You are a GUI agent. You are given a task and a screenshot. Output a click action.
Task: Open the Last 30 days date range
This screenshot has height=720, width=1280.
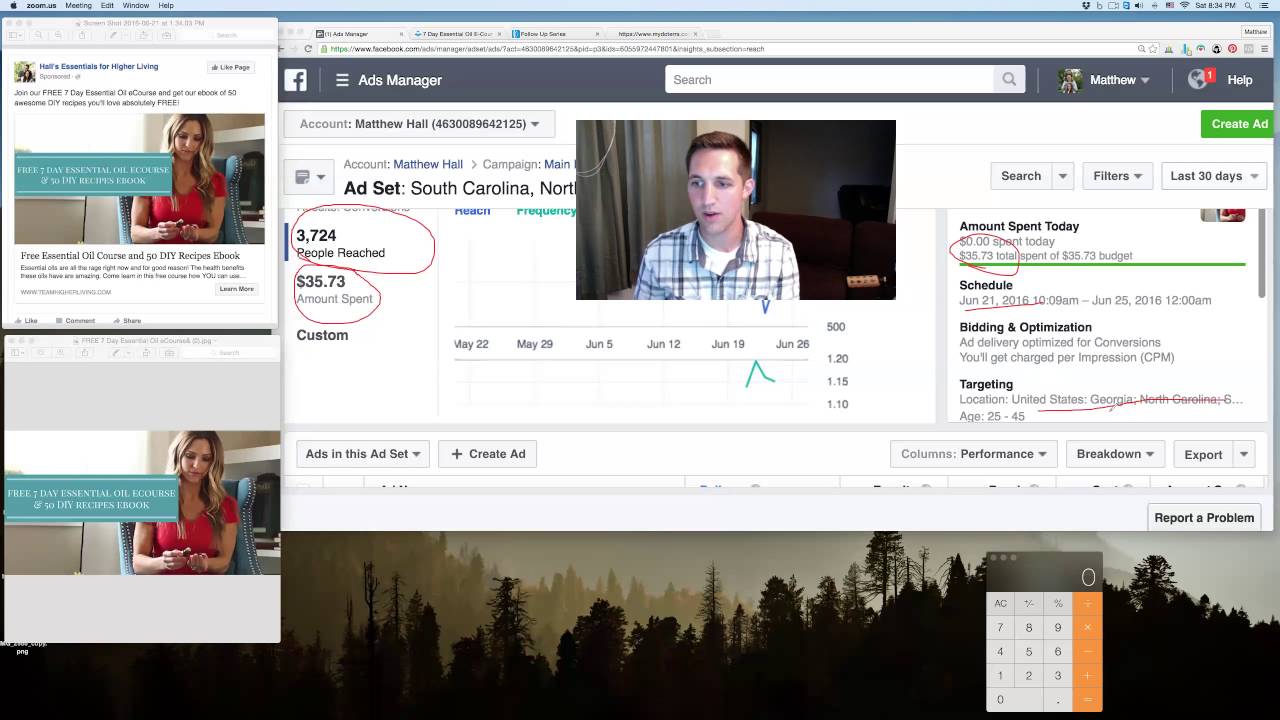pyautogui.click(x=1213, y=176)
